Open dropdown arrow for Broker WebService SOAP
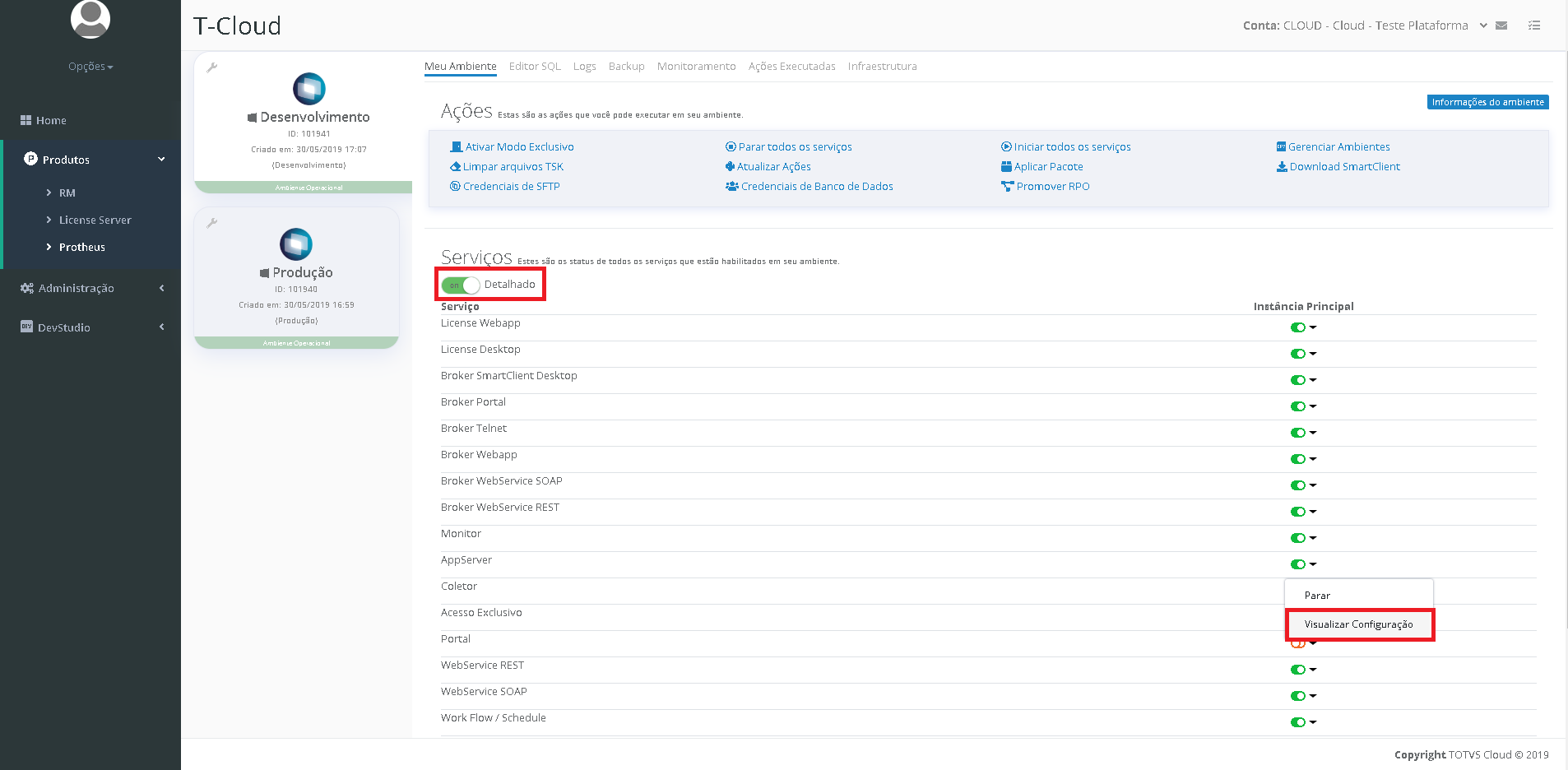Image resolution: width=1568 pixels, height=770 pixels. click(x=1313, y=485)
